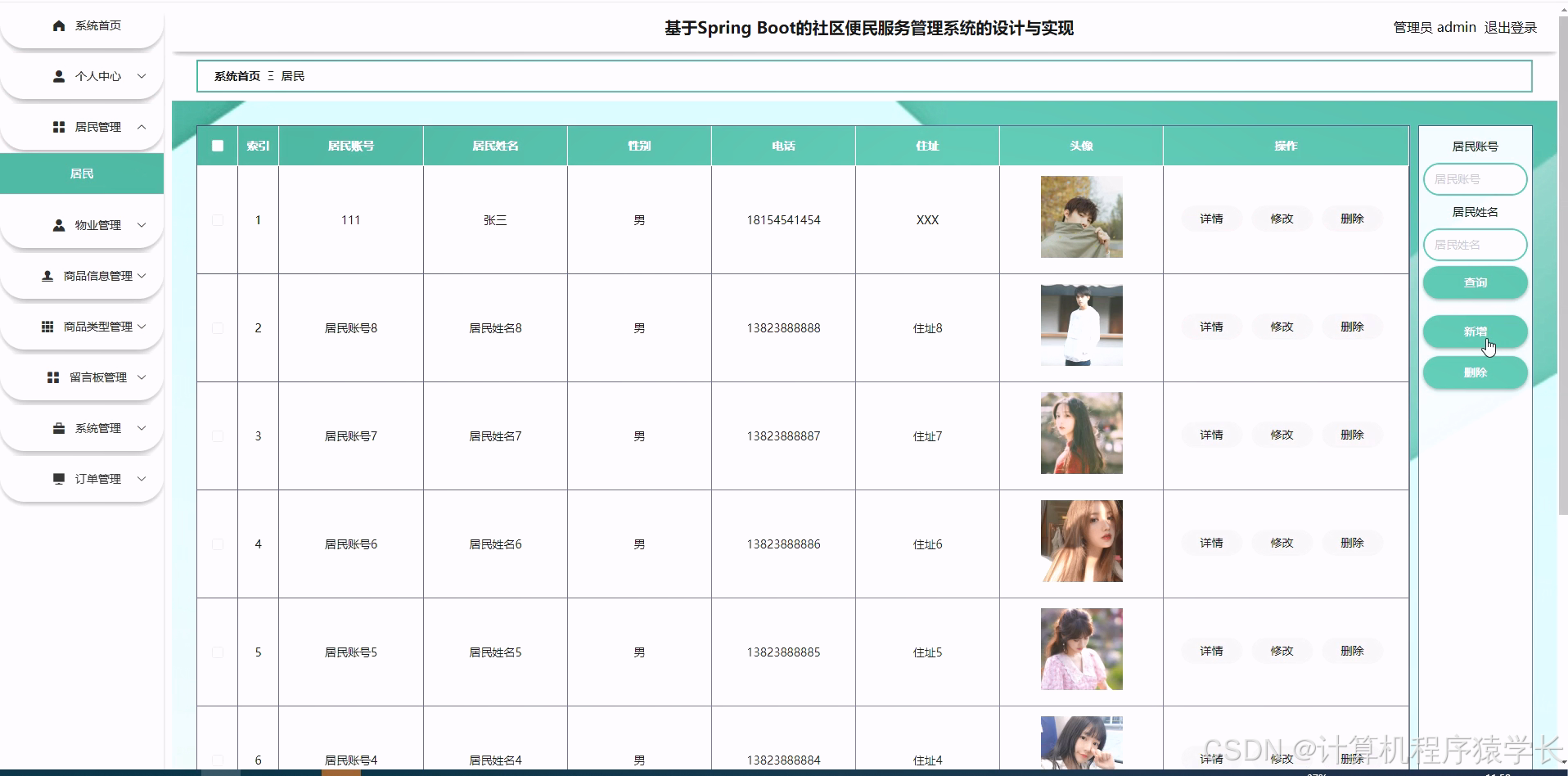Click 详情 for 居民姓名8 row

pyautogui.click(x=1211, y=327)
